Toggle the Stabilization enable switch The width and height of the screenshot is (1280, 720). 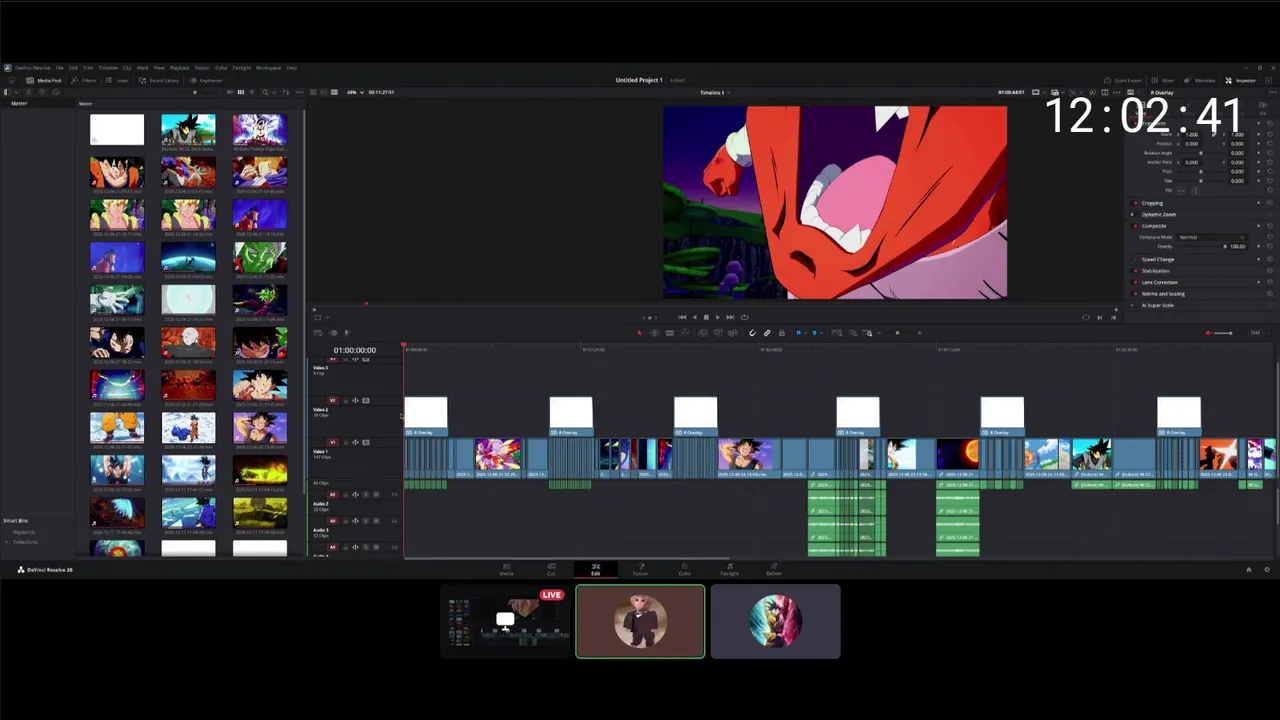coord(1135,270)
